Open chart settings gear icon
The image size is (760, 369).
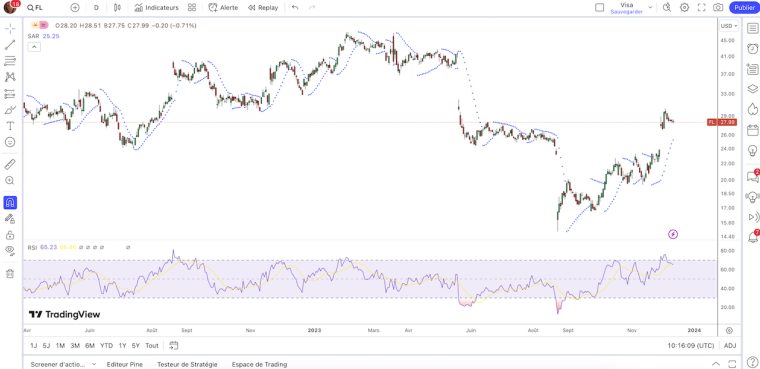click(684, 7)
